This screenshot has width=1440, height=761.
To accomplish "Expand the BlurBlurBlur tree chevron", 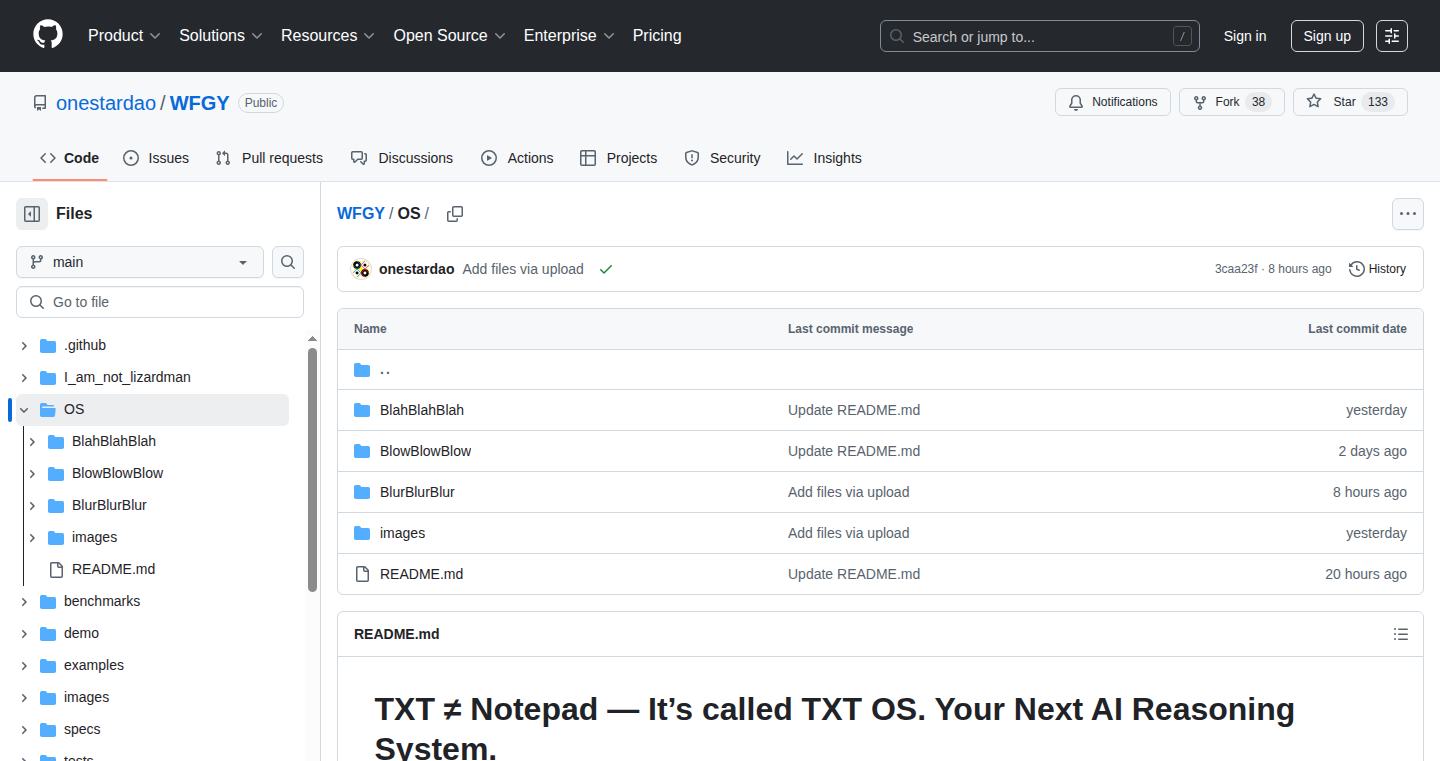I will (32, 506).
